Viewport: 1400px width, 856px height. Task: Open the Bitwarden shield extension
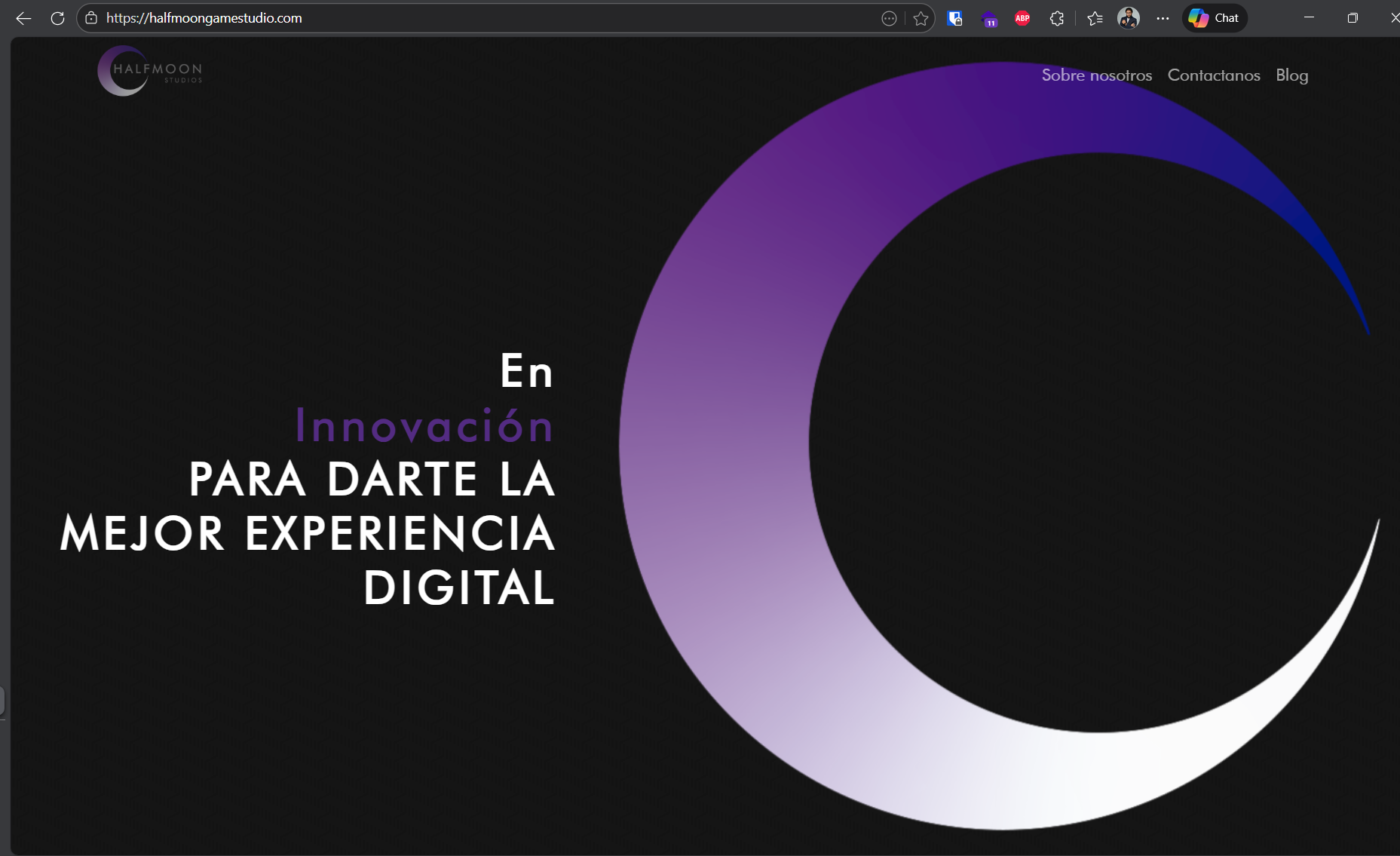point(954,18)
